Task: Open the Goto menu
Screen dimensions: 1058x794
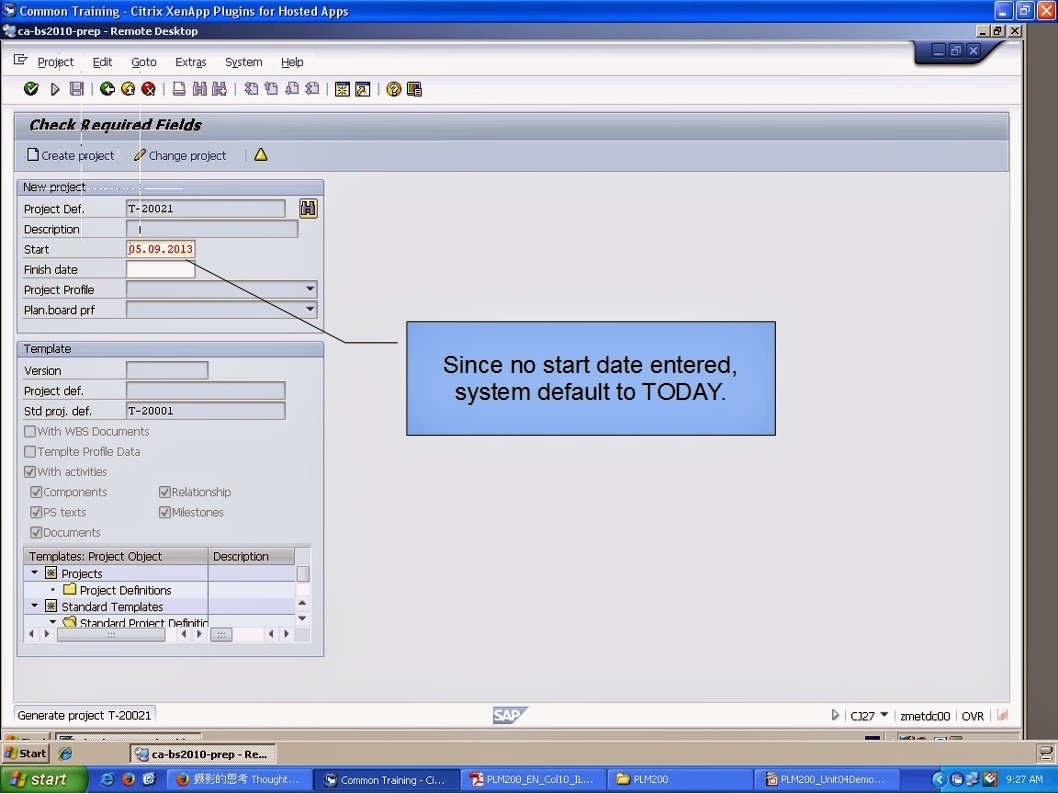Action: click(143, 62)
